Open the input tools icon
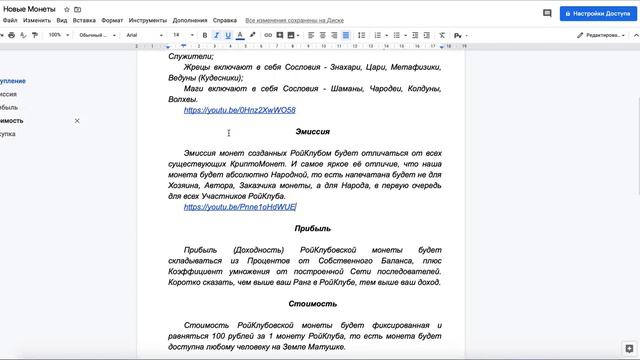 click(x=458, y=36)
